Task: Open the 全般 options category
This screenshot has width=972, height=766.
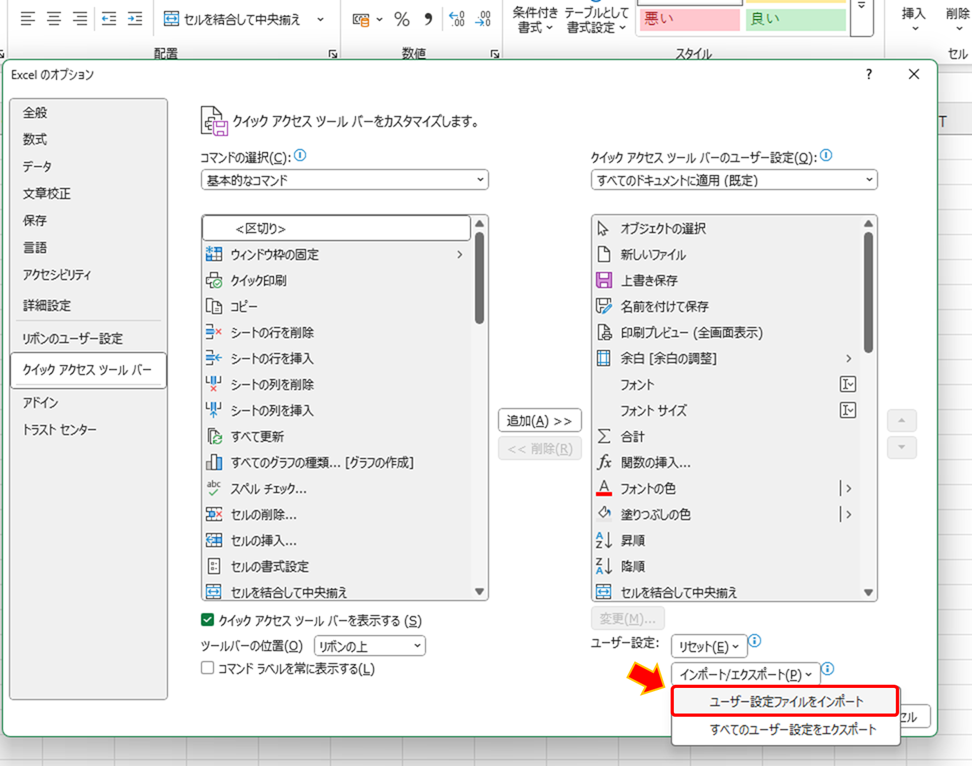Action: click(x=88, y=113)
